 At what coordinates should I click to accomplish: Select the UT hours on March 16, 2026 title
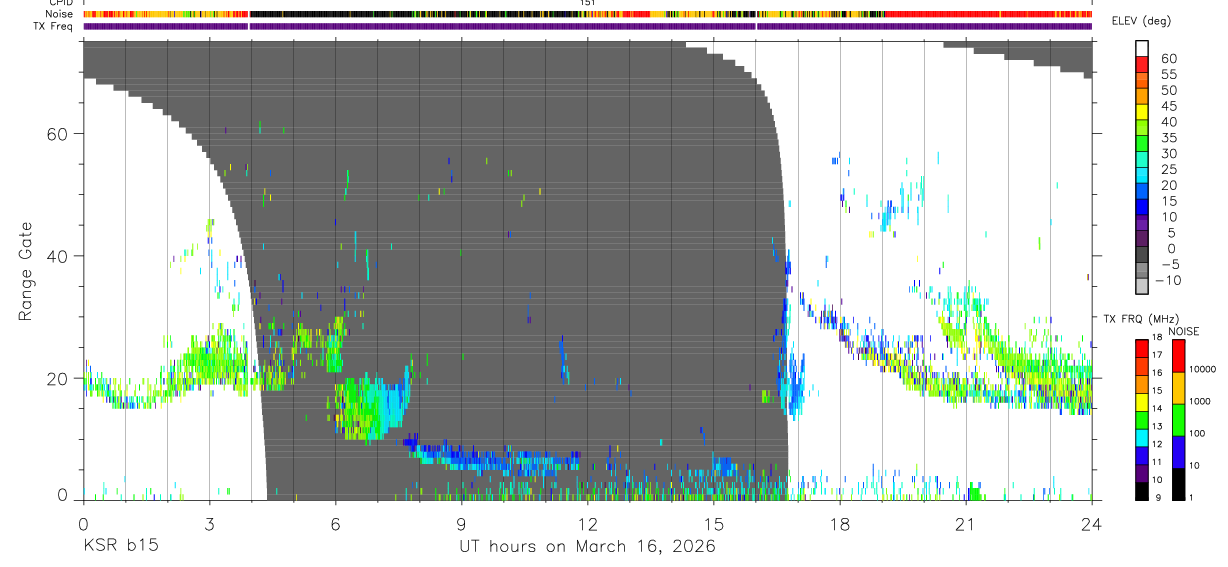587,547
